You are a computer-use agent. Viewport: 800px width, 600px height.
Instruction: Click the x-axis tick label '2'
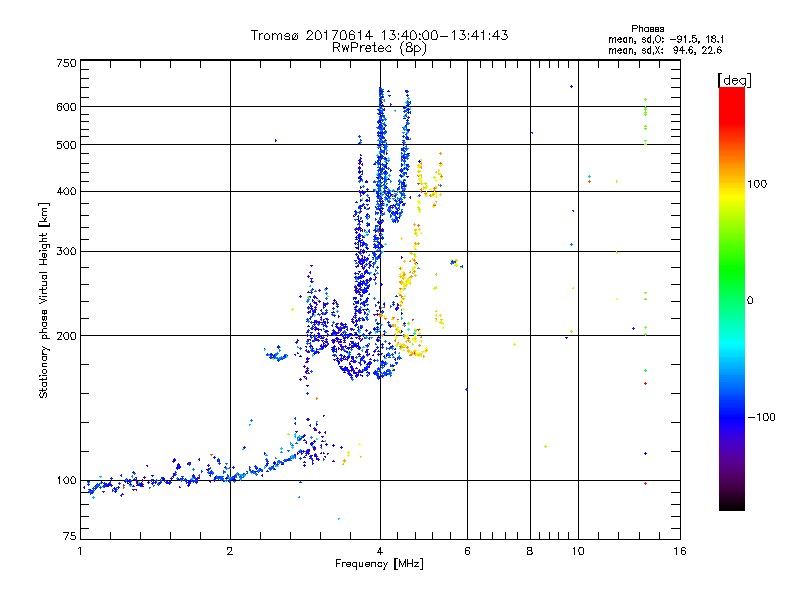230,551
